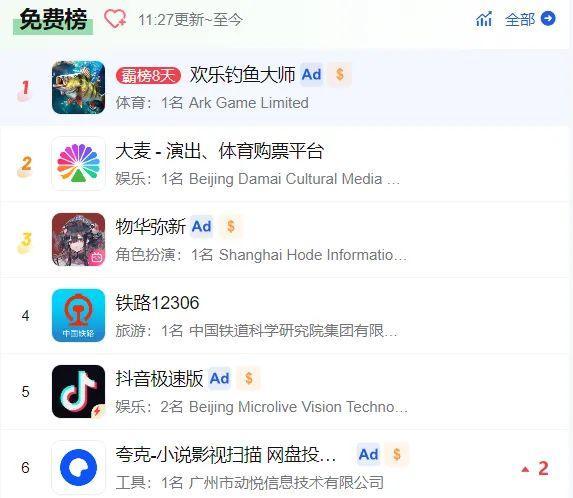Viewport: 573px width, 498px height.
Task: Click the dollar badge beside 物华弥新
Action: [x=231, y=227]
